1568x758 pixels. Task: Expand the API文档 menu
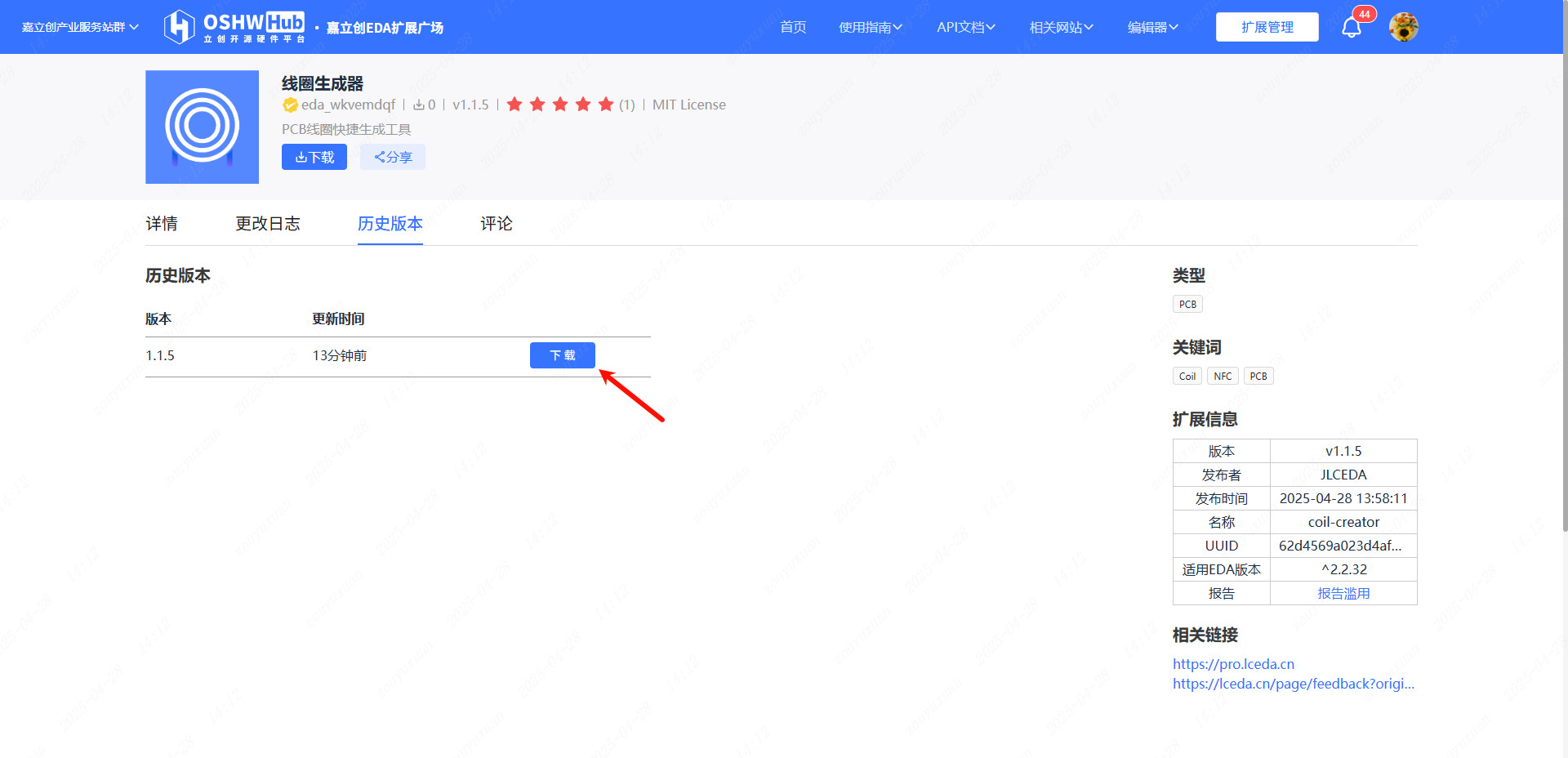click(x=965, y=27)
